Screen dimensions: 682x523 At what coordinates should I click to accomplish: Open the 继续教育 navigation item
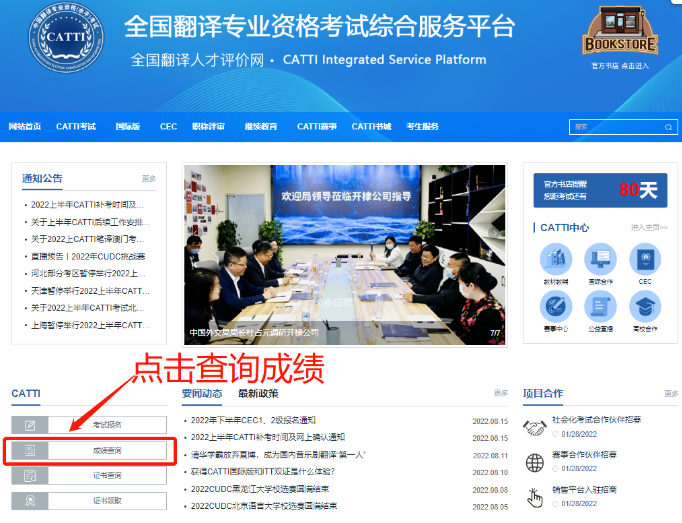pos(261,127)
